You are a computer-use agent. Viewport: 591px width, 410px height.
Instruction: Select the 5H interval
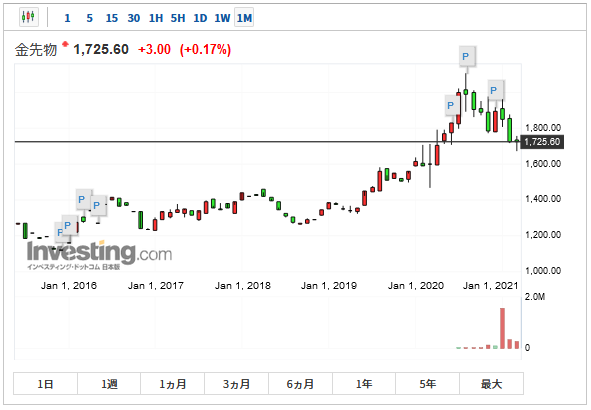178,18
